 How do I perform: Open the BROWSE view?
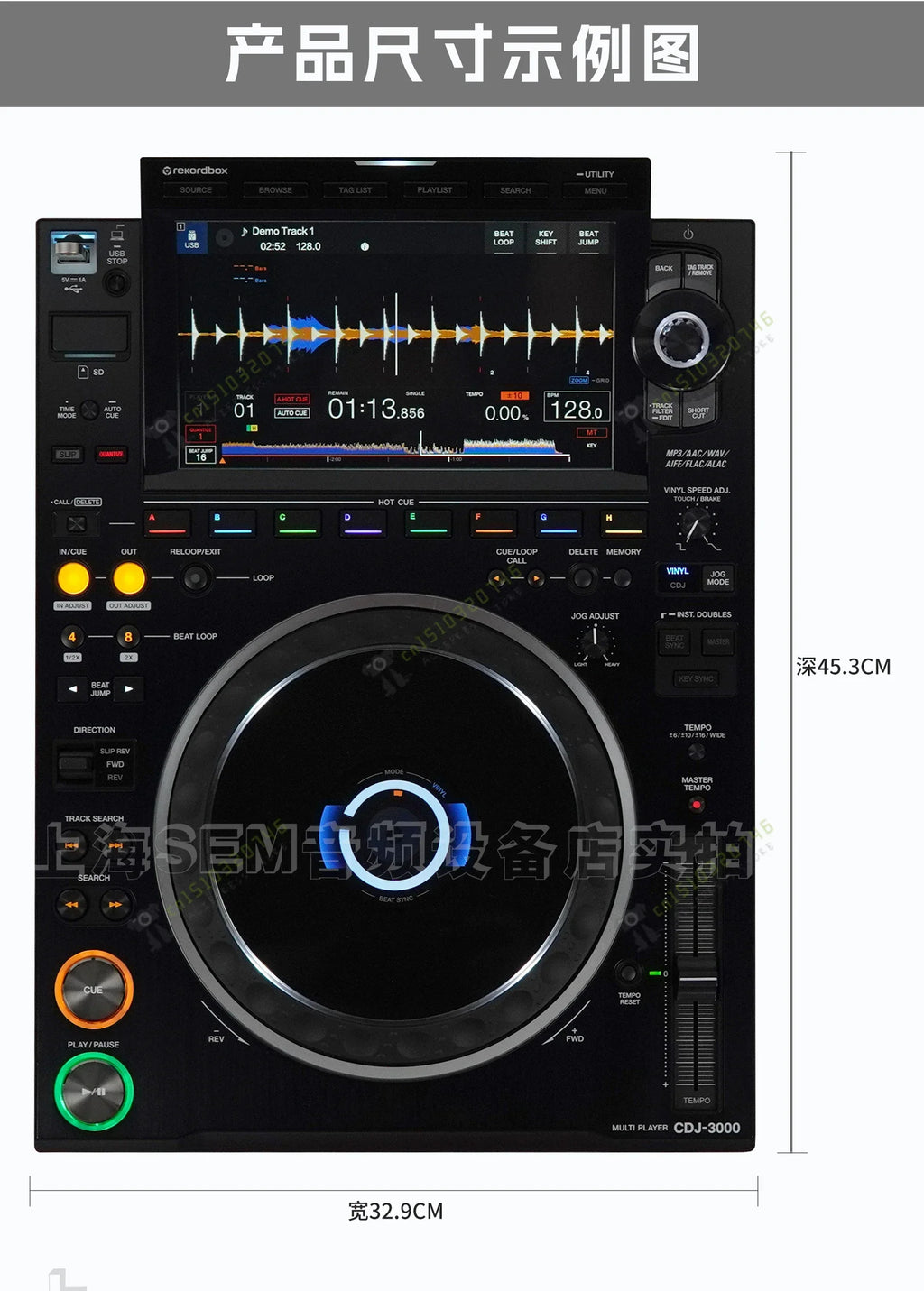click(275, 190)
